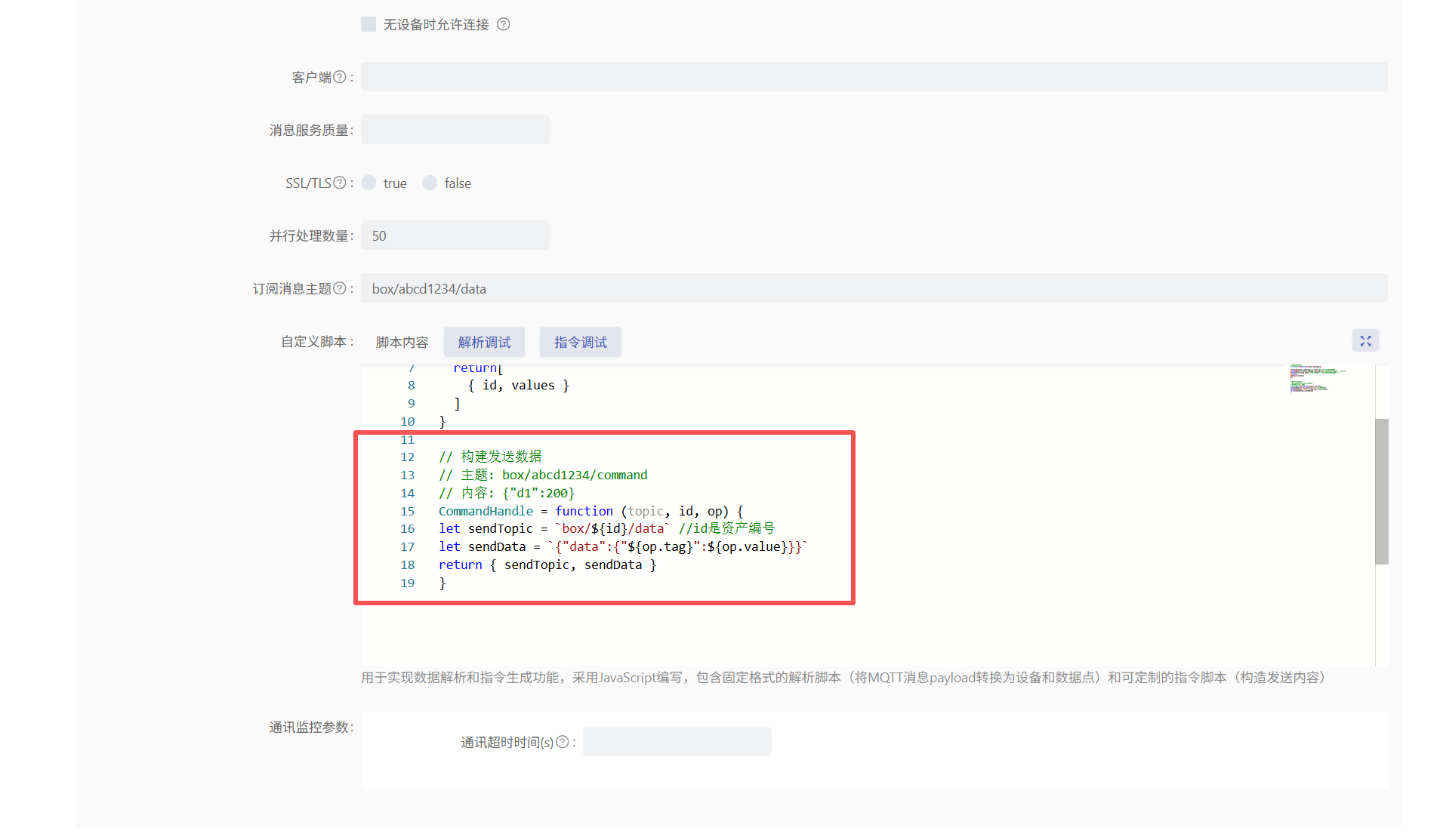Screen dimensions: 1440x840
Task: Show the 订阅消息主题 help icon
Action: (340, 288)
